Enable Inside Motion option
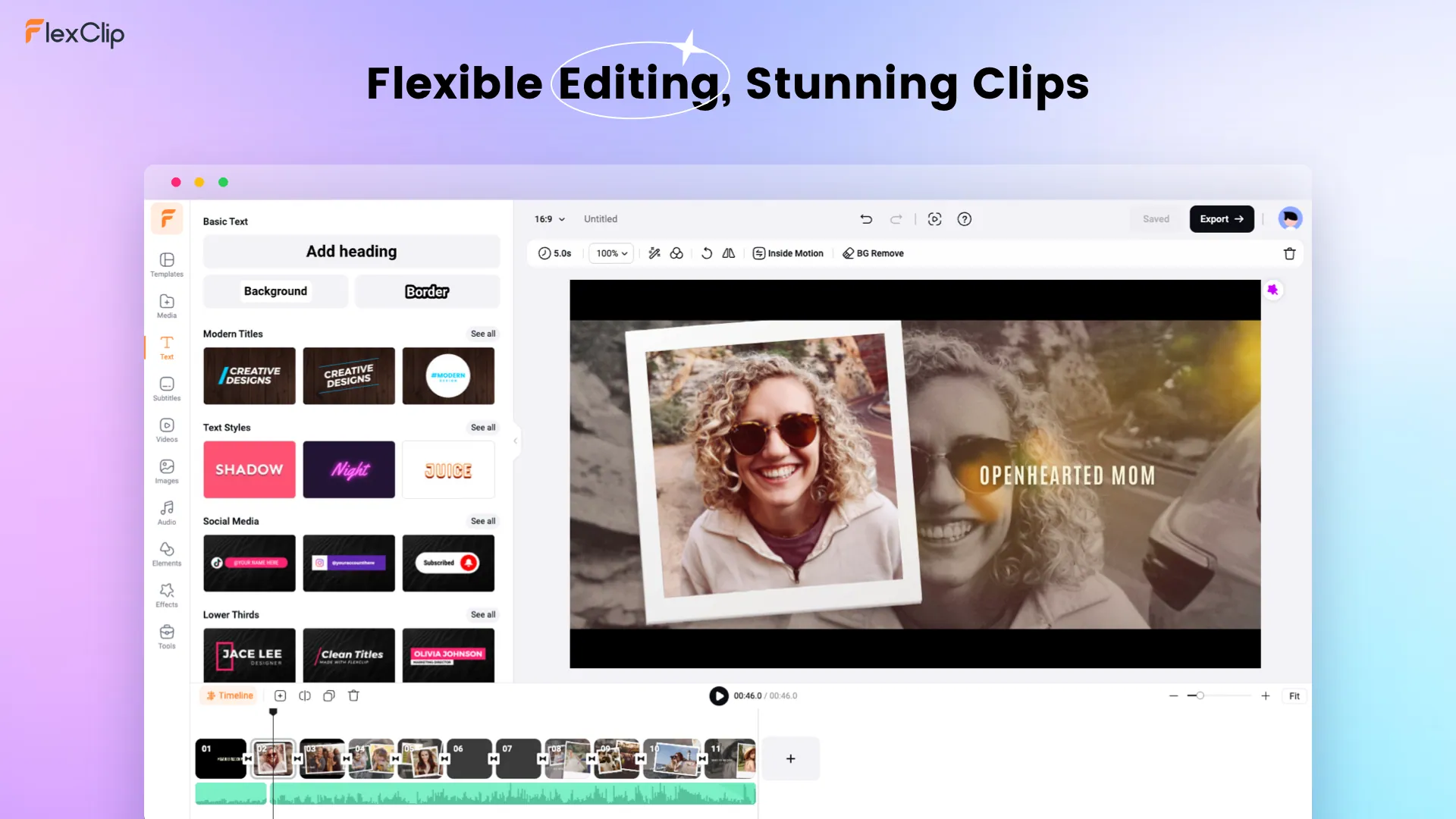This screenshot has height=819, width=1456. (788, 253)
